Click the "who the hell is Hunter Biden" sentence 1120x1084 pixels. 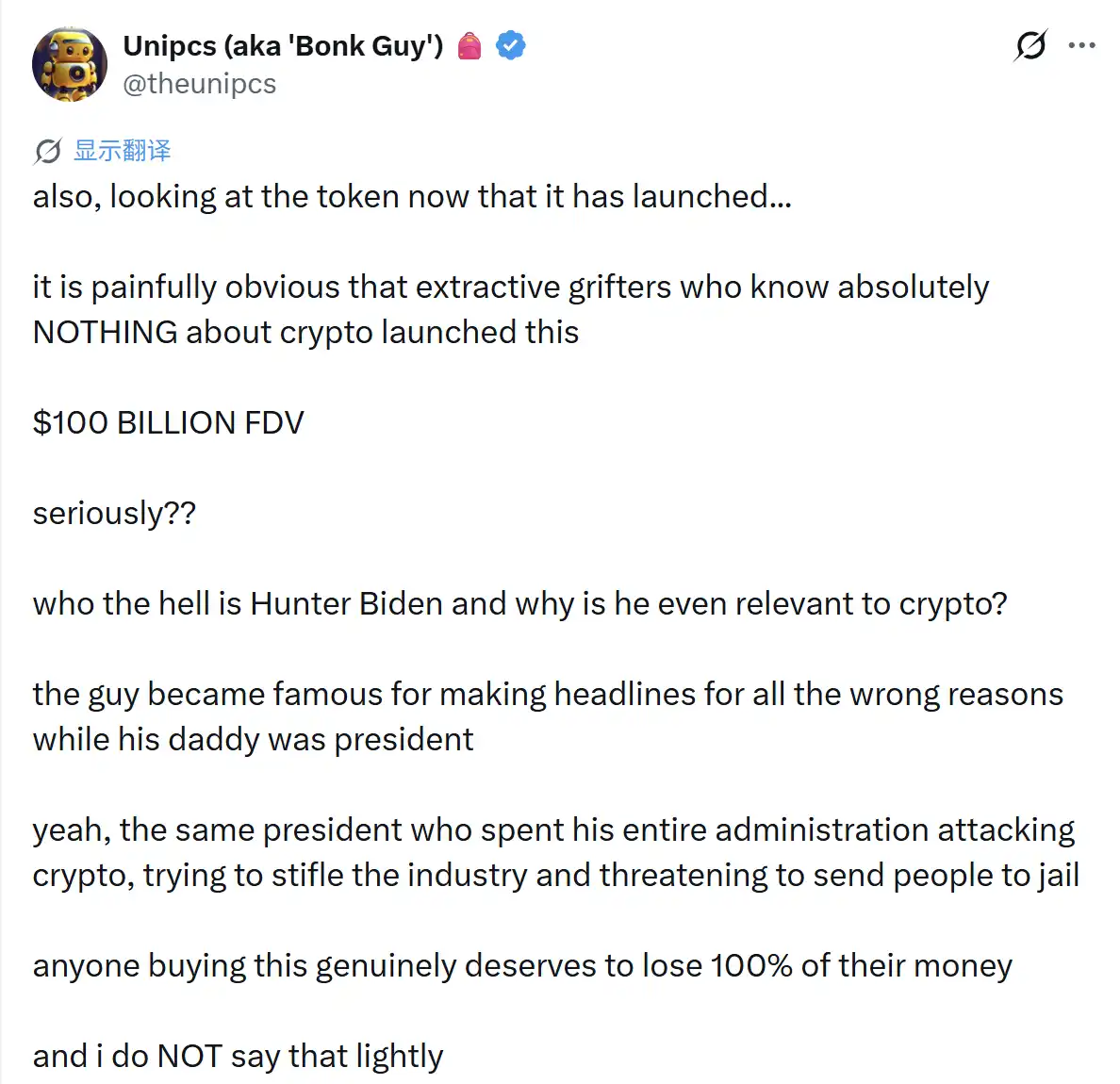click(520, 604)
